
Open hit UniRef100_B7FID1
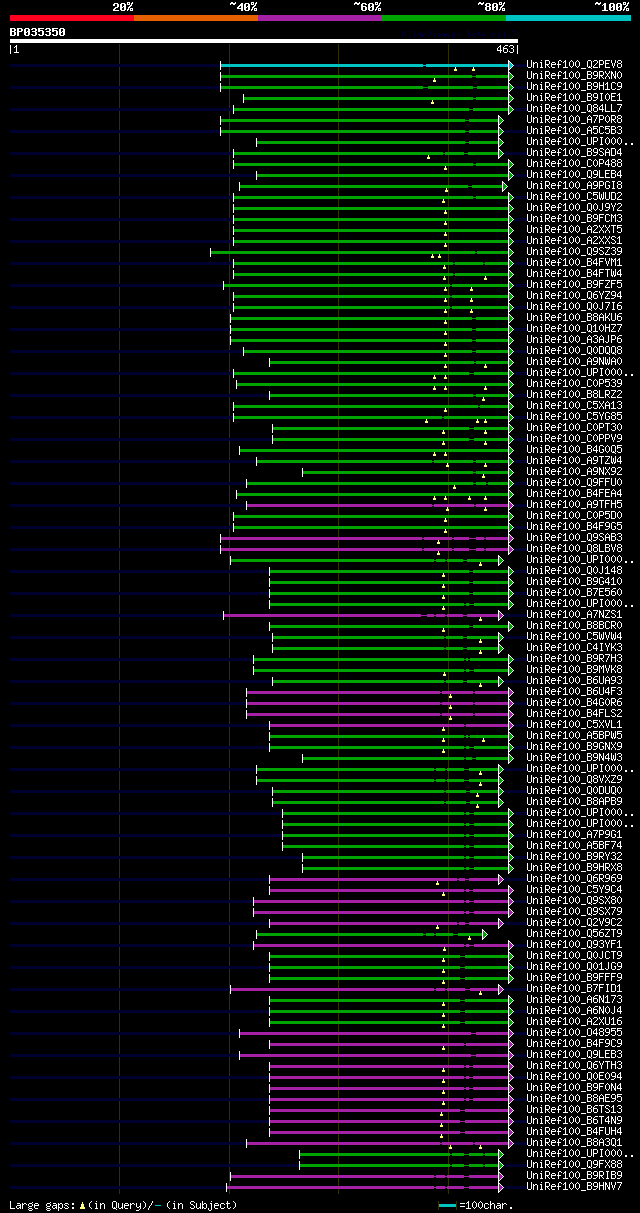click(x=574, y=989)
